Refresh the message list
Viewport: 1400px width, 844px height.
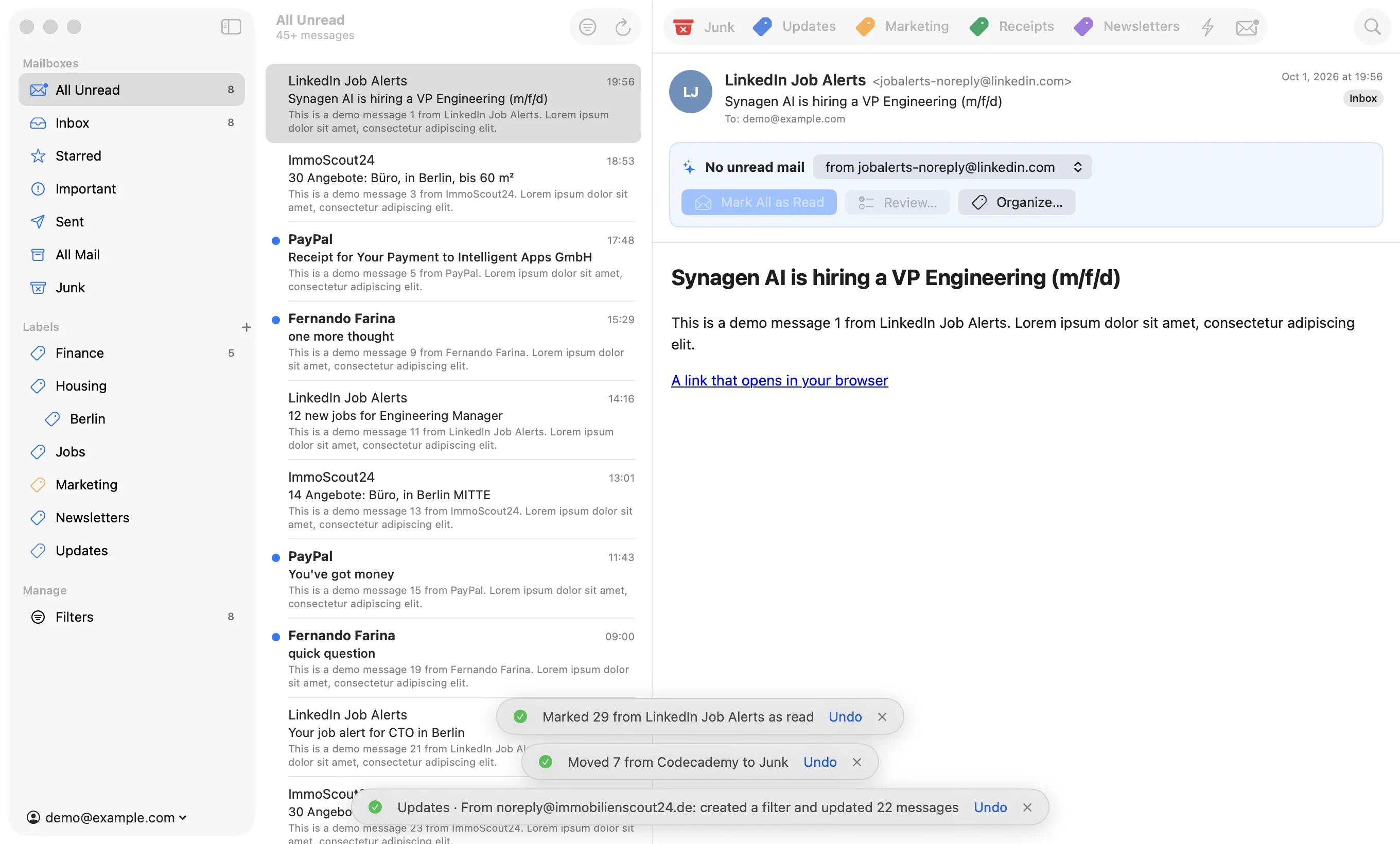coord(623,27)
